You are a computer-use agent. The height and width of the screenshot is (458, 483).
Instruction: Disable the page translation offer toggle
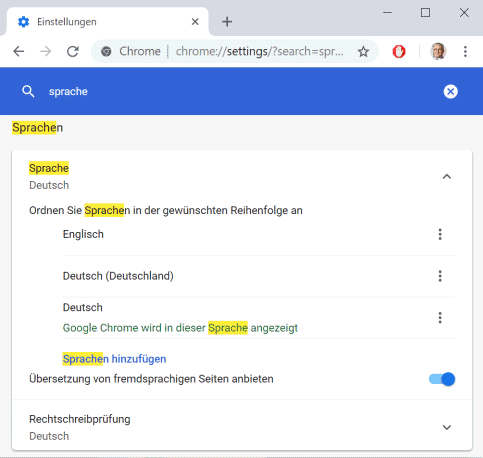coord(442,379)
